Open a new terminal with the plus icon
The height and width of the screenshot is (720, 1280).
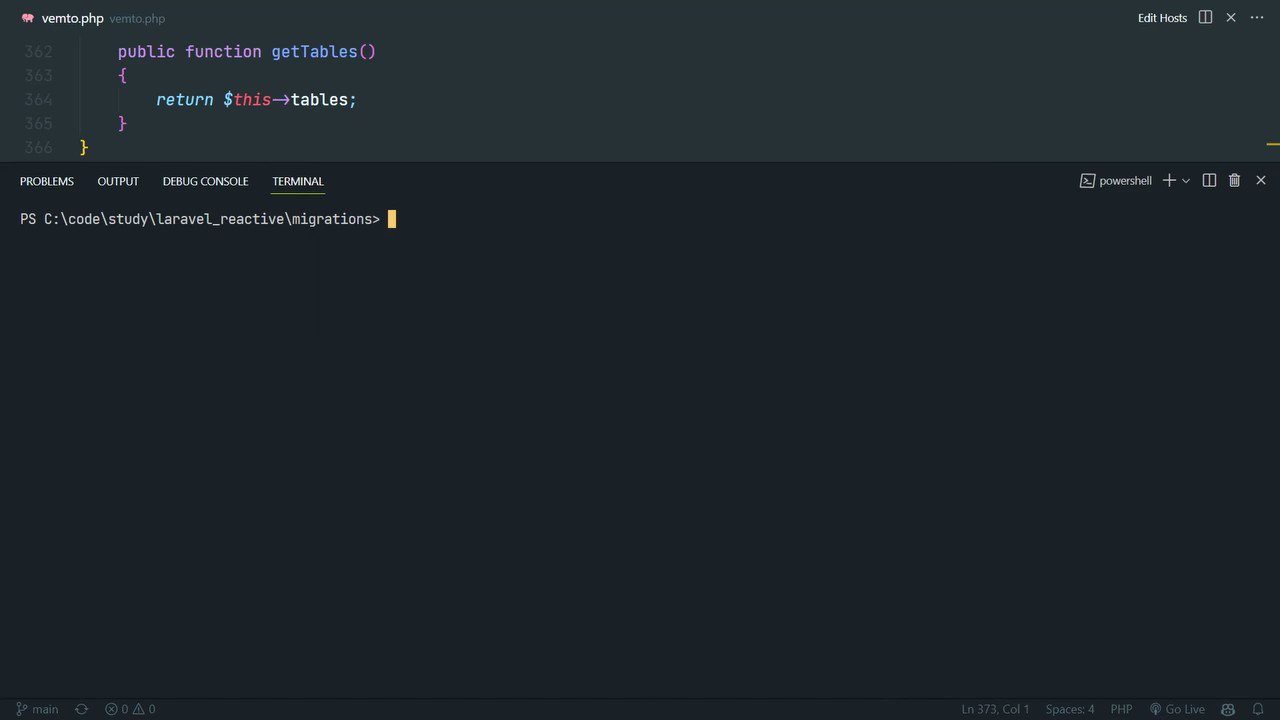pyautogui.click(x=1168, y=180)
